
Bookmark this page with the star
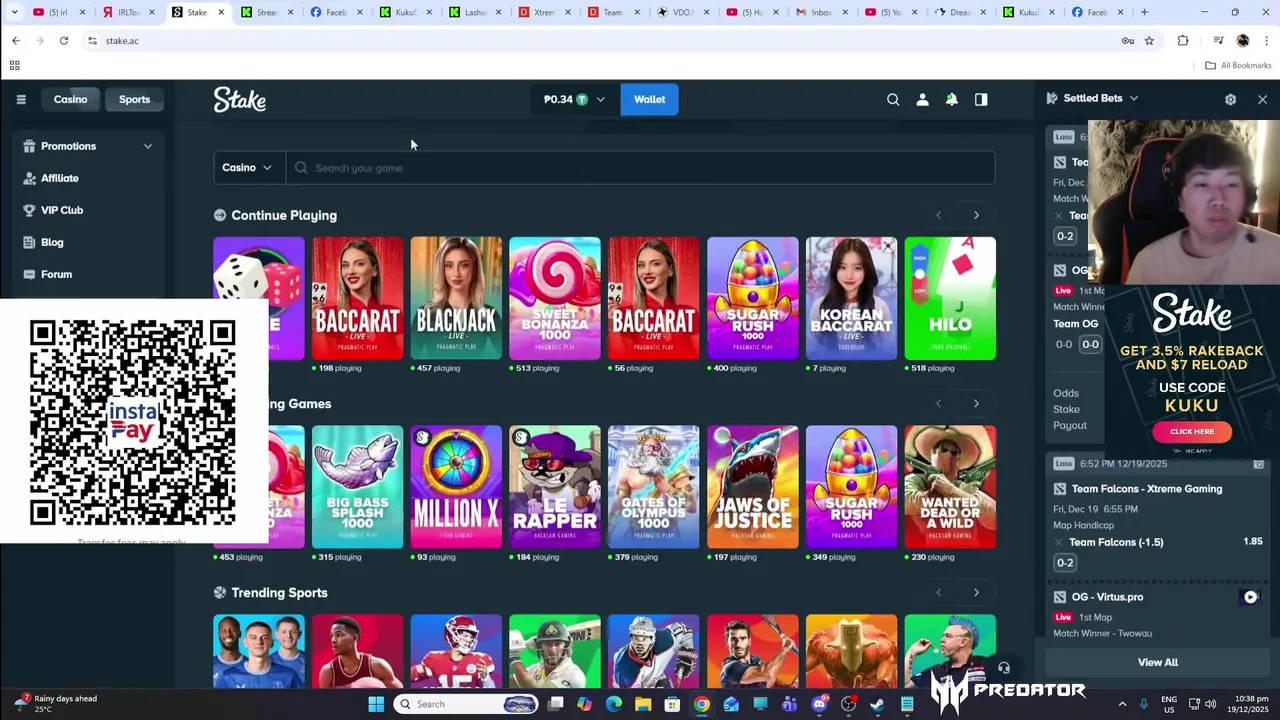1149,41
